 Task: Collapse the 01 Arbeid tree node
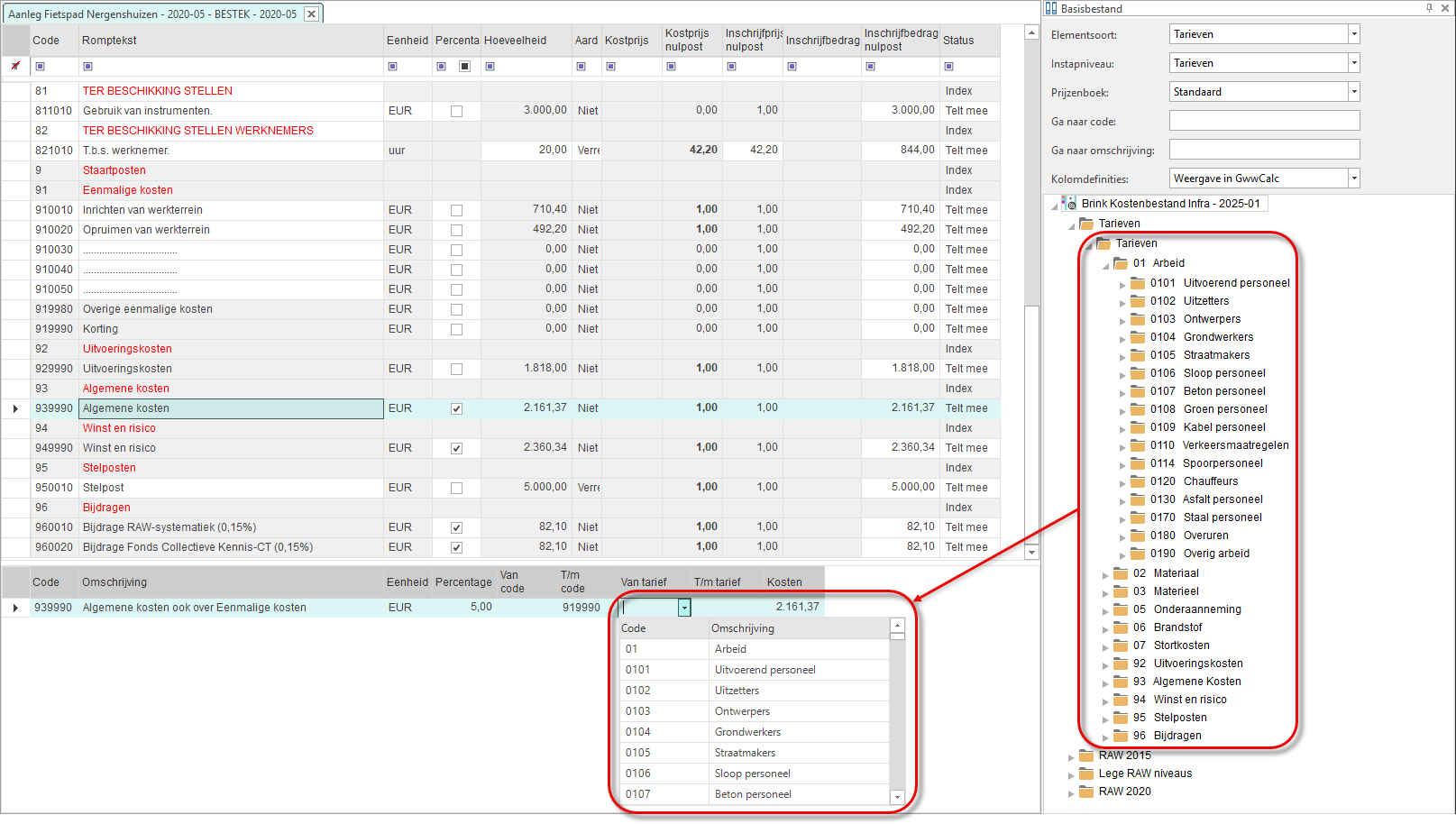pos(1106,265)
